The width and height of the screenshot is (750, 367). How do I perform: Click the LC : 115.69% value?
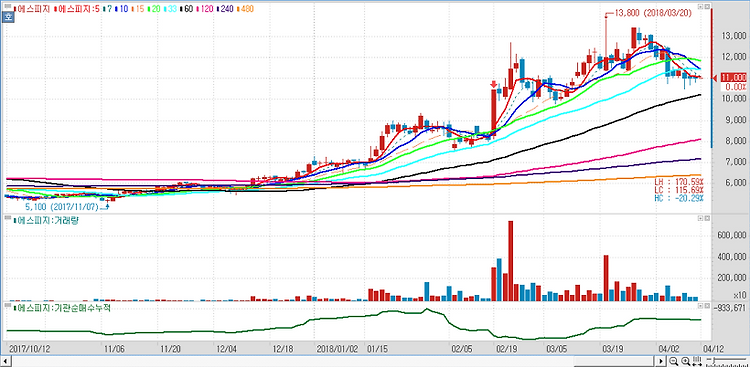pos(679,190)
